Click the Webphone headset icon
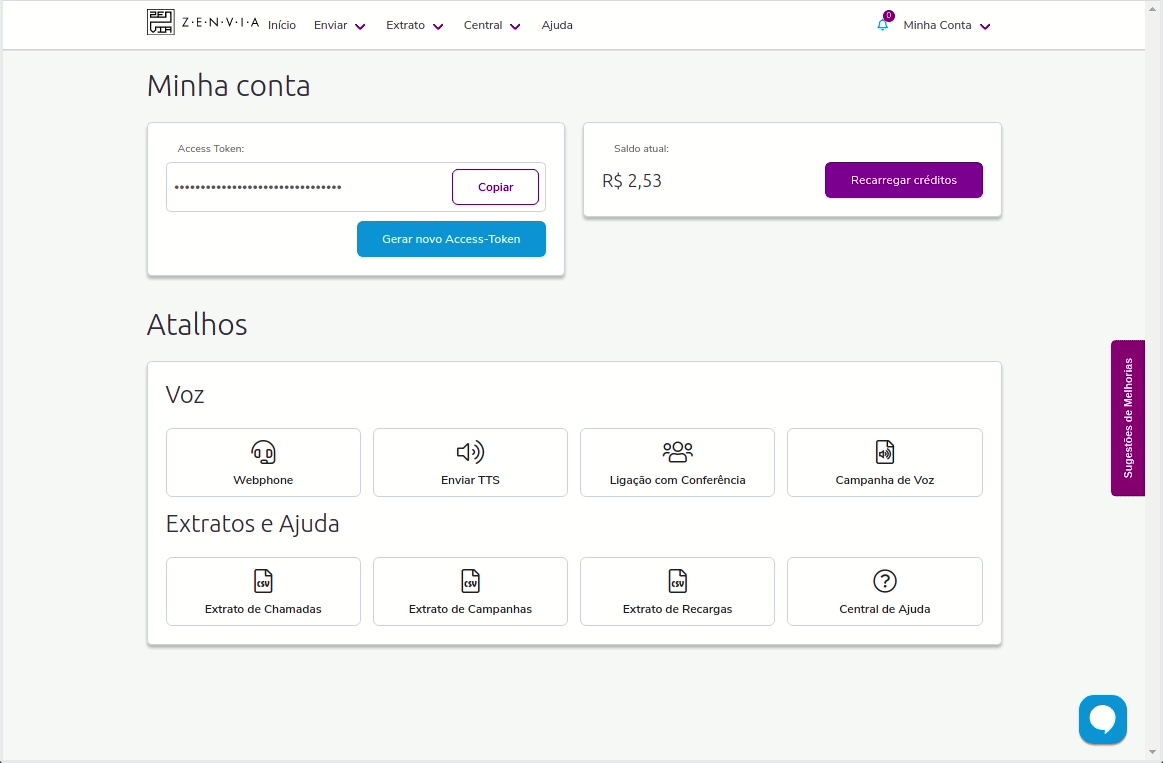 click(263, 452)
